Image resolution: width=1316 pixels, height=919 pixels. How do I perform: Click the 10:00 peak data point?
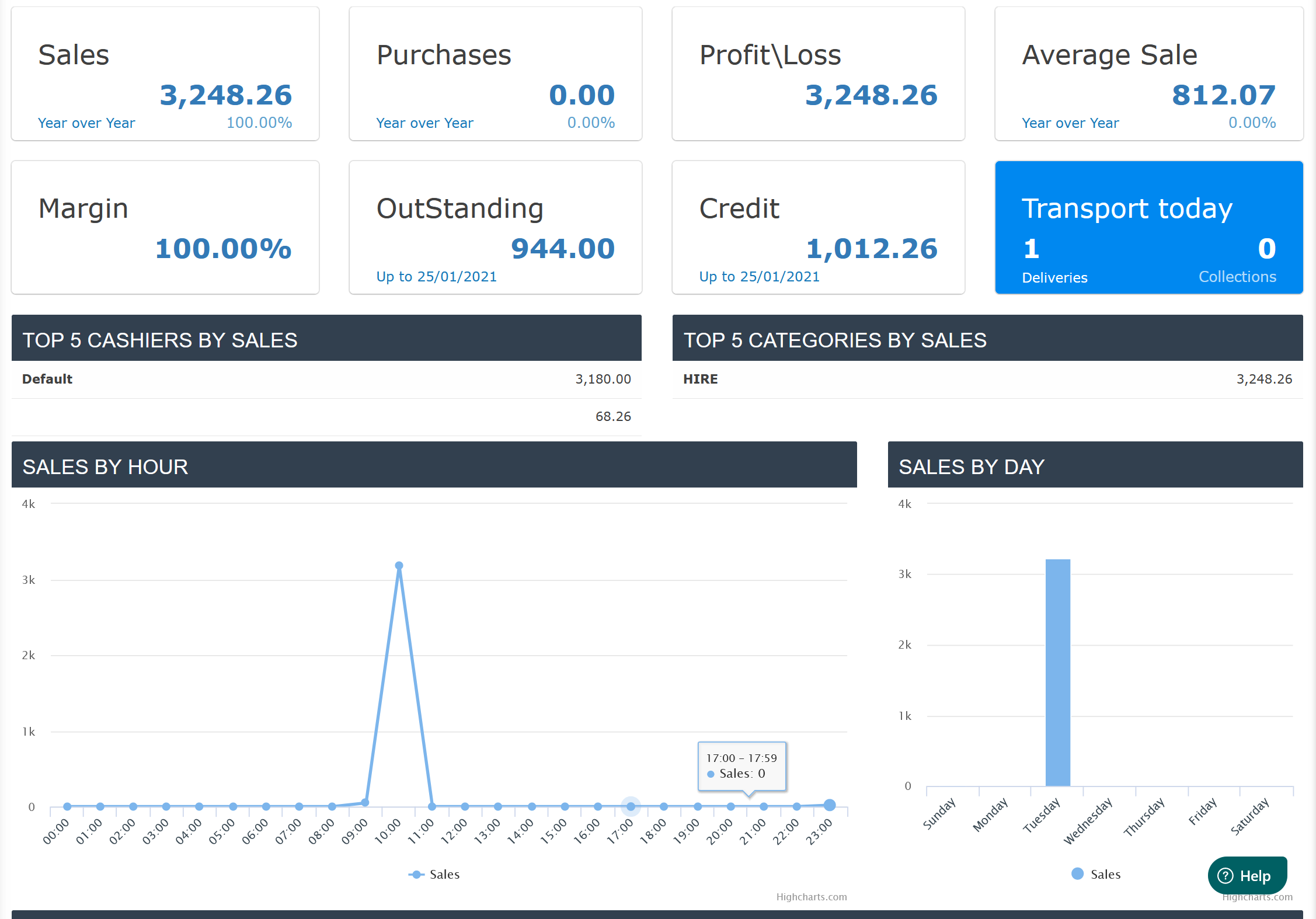tap(399, 565)
